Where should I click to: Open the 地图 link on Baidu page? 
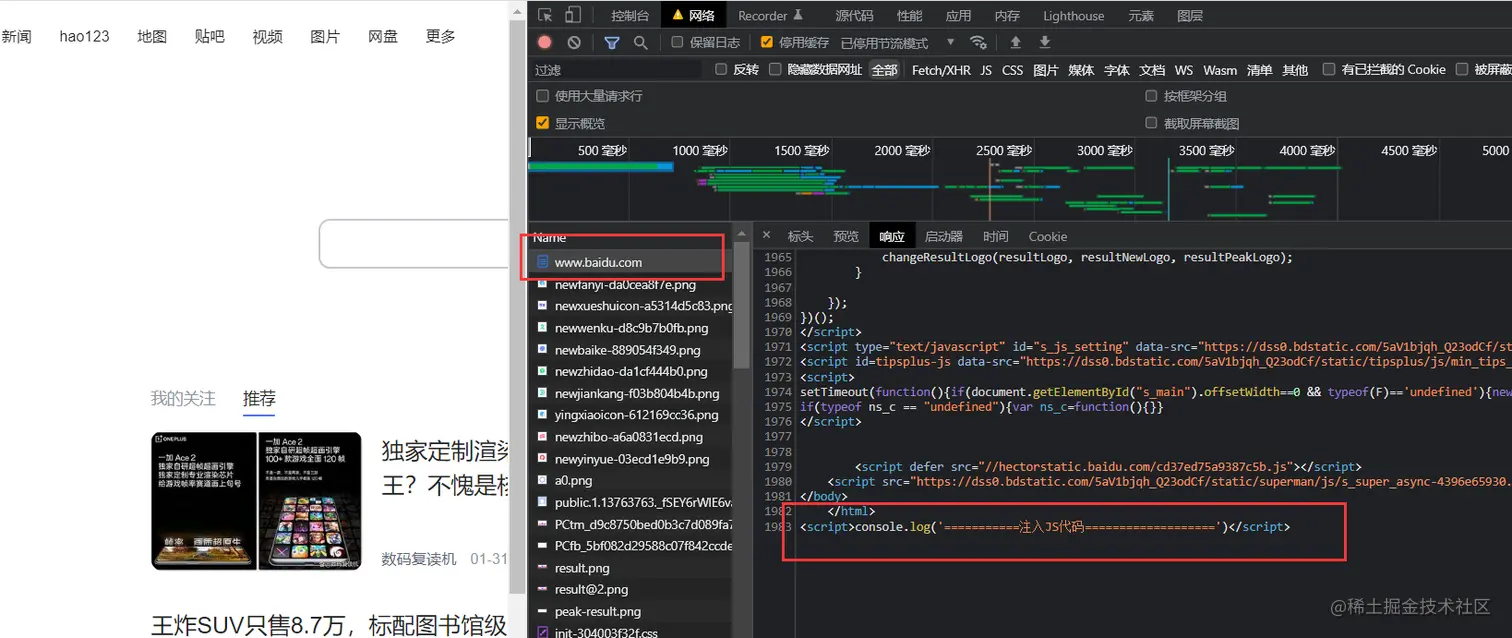tap(152, 37)
